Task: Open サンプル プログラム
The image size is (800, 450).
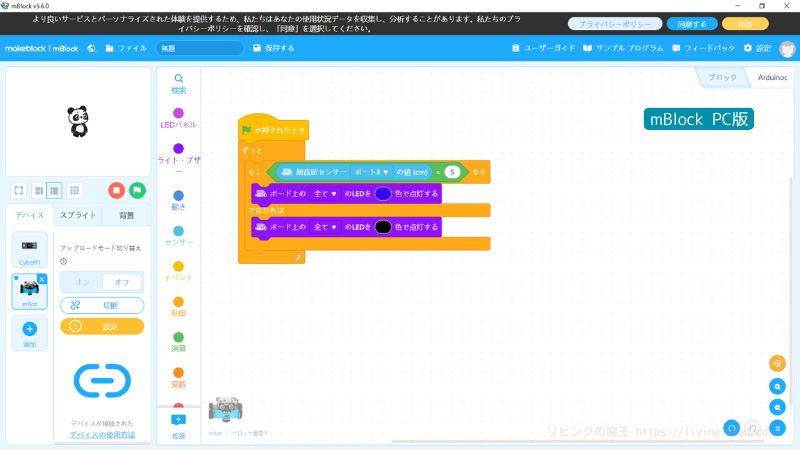Action: click(x=623, y=48)
